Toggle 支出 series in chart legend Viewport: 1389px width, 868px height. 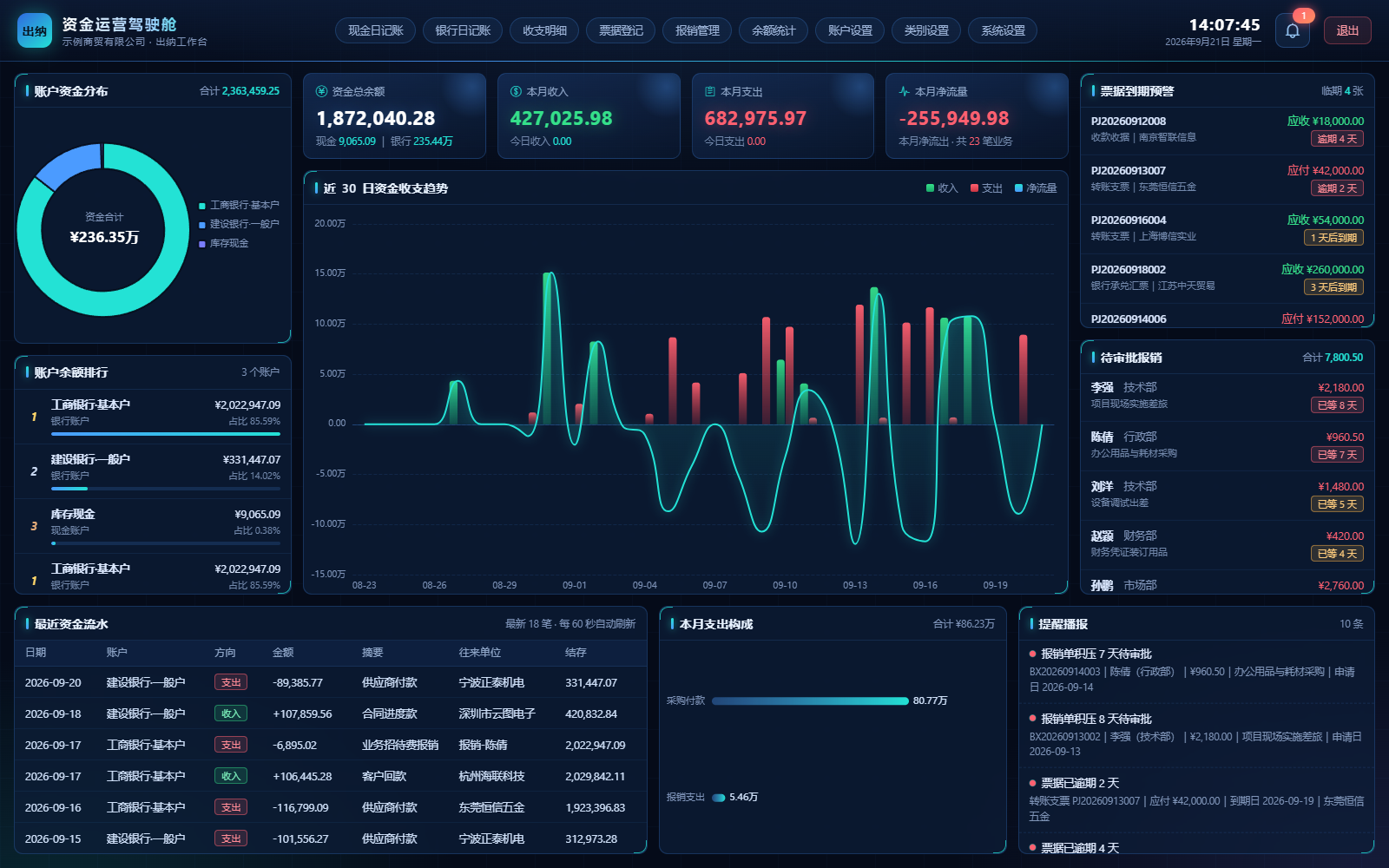986,188
